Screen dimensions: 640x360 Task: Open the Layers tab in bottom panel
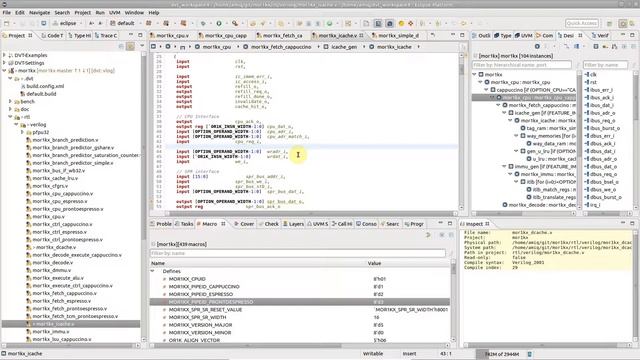[293, 224]
